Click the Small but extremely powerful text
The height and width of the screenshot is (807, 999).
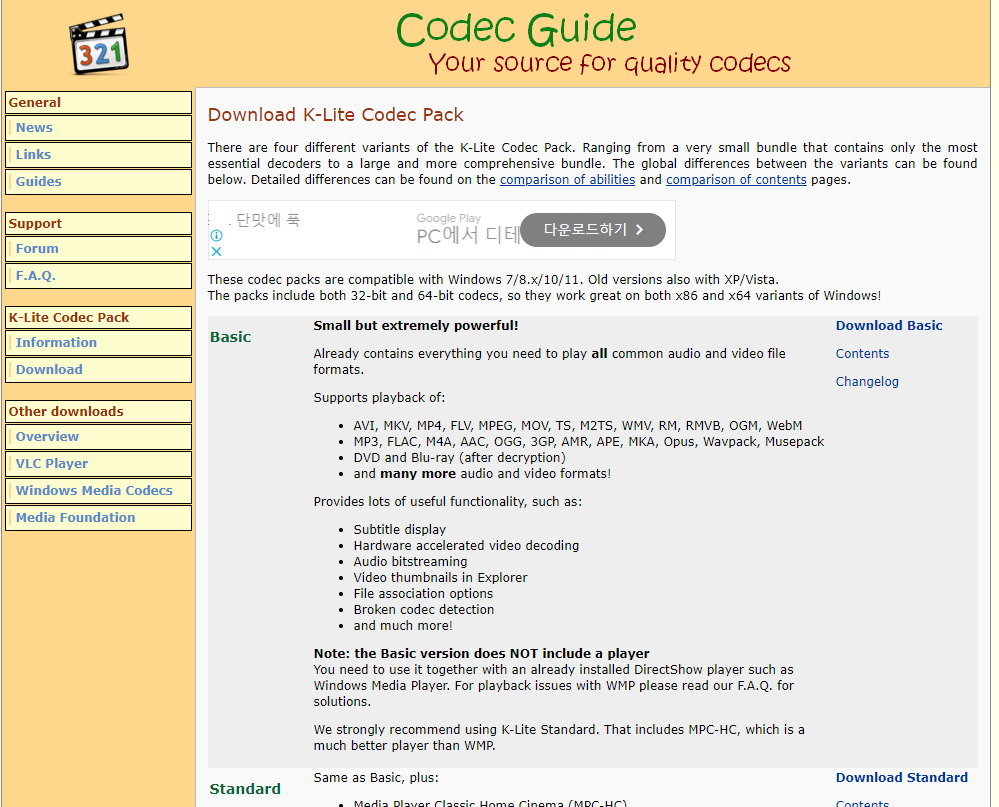[415, 325]
